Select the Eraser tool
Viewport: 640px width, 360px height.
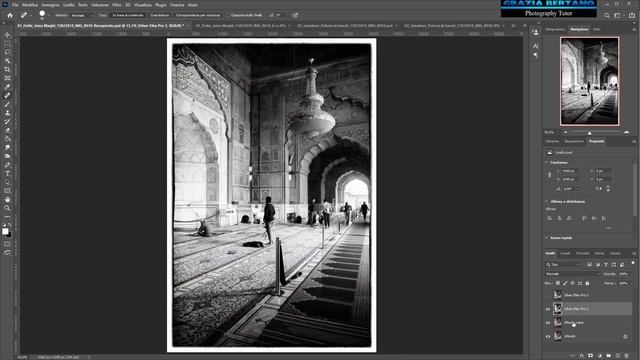pos(7,130)
